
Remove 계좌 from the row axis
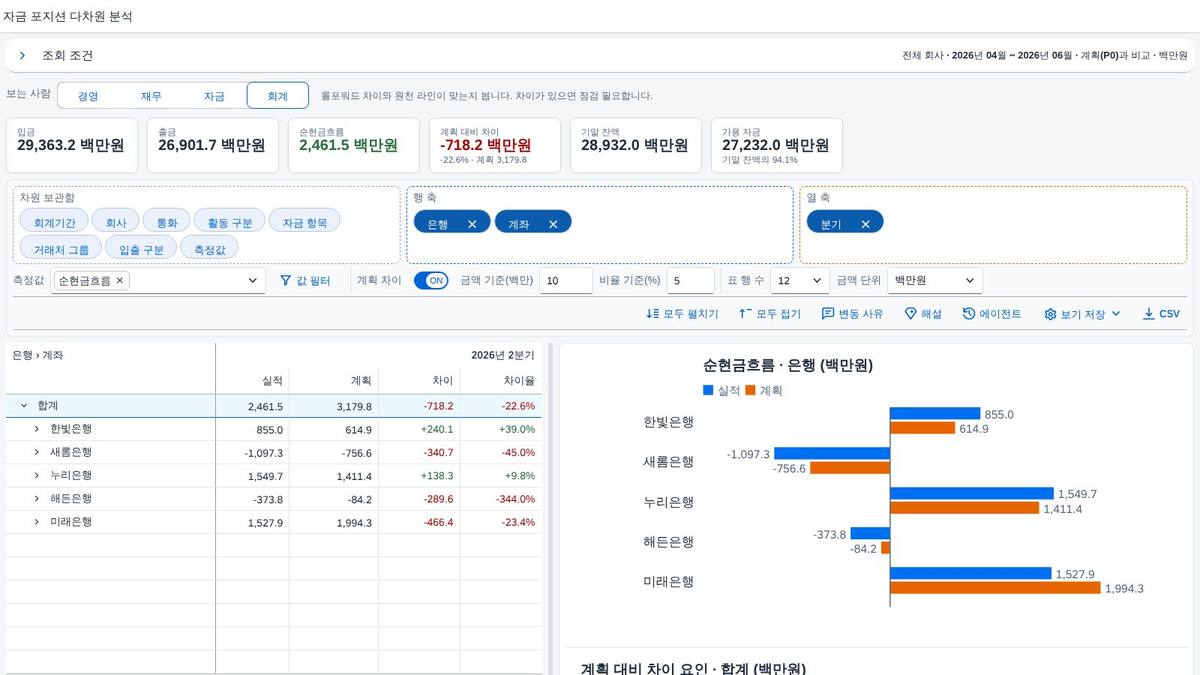point(553,224)
